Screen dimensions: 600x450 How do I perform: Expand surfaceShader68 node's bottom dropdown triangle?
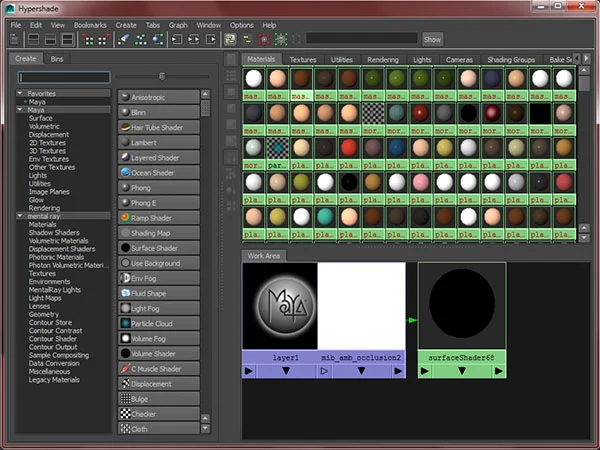tap(462, 371)
